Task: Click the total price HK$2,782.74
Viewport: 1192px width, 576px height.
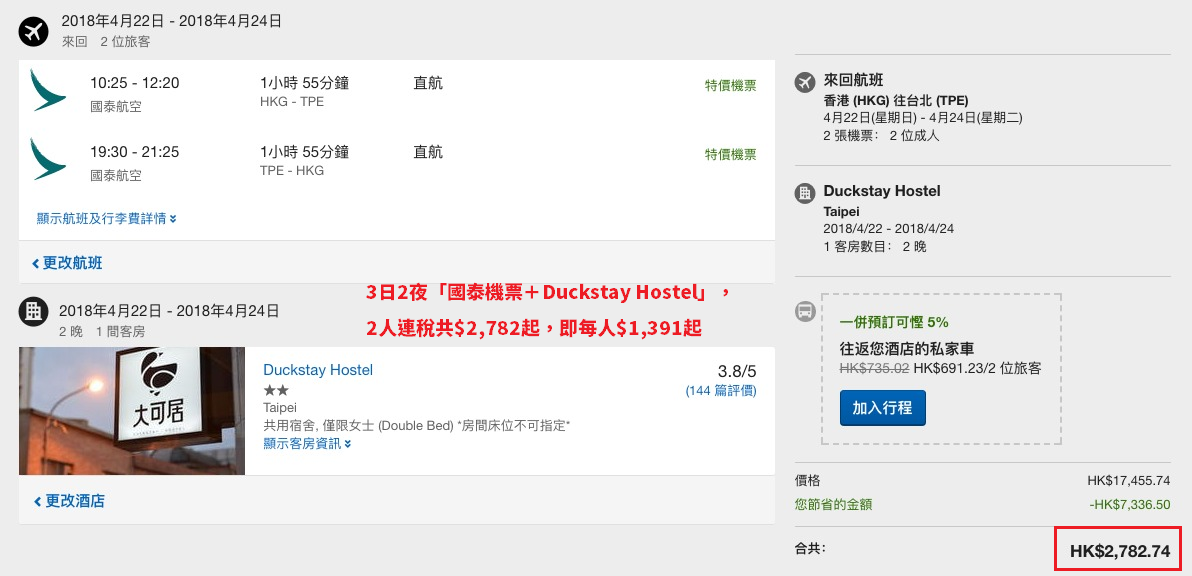Action: pos(1120,552)
